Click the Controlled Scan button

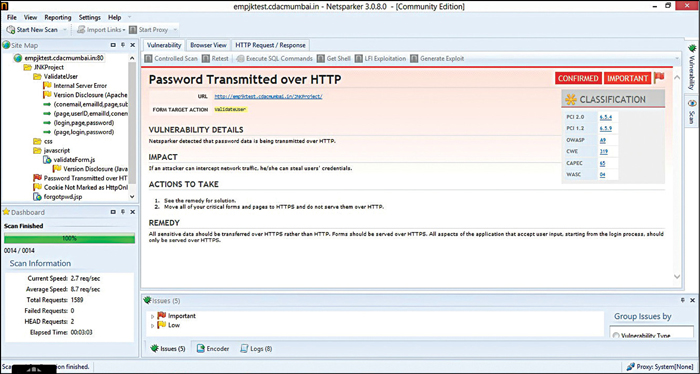(x=171, y=58)
